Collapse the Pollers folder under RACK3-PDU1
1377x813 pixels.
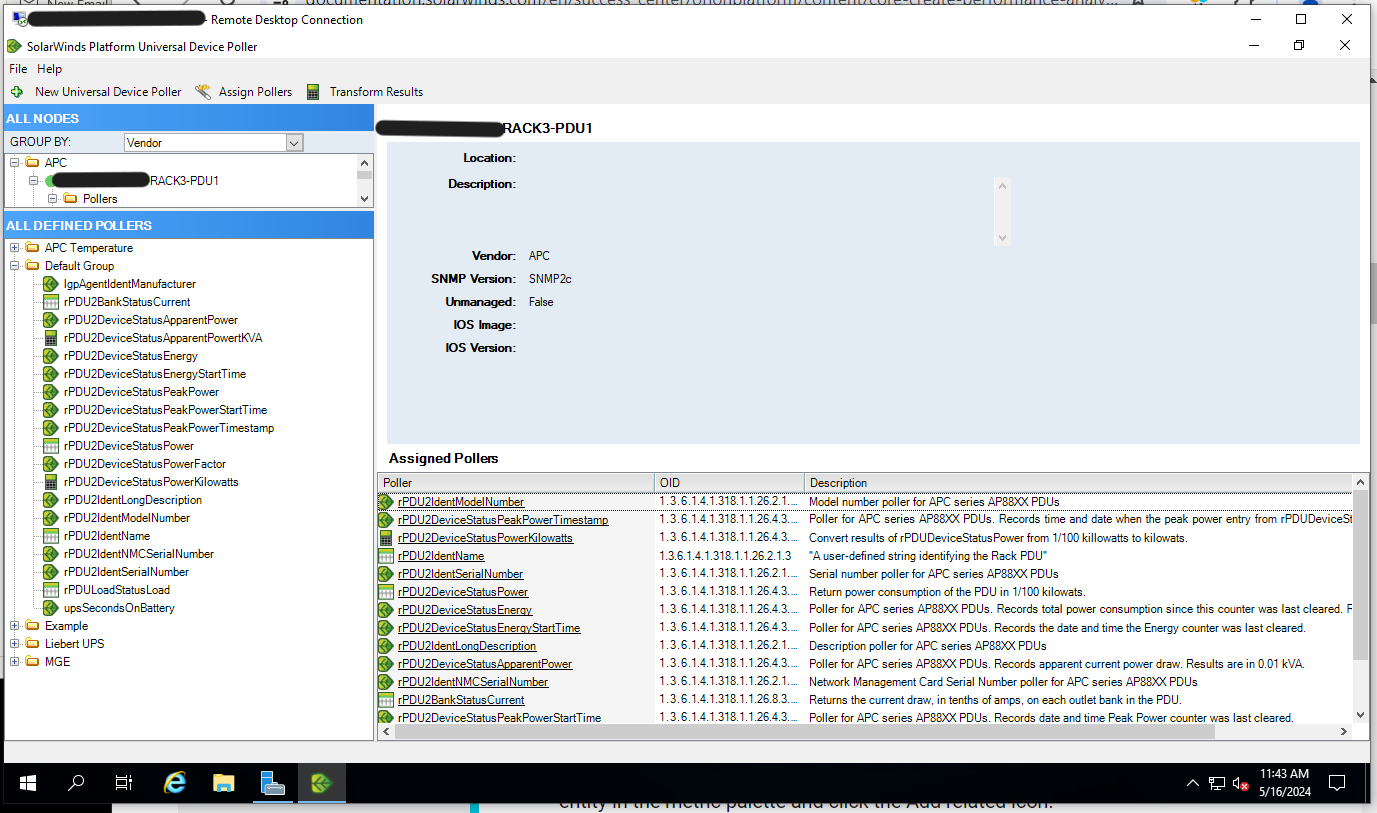pos(52,199)
